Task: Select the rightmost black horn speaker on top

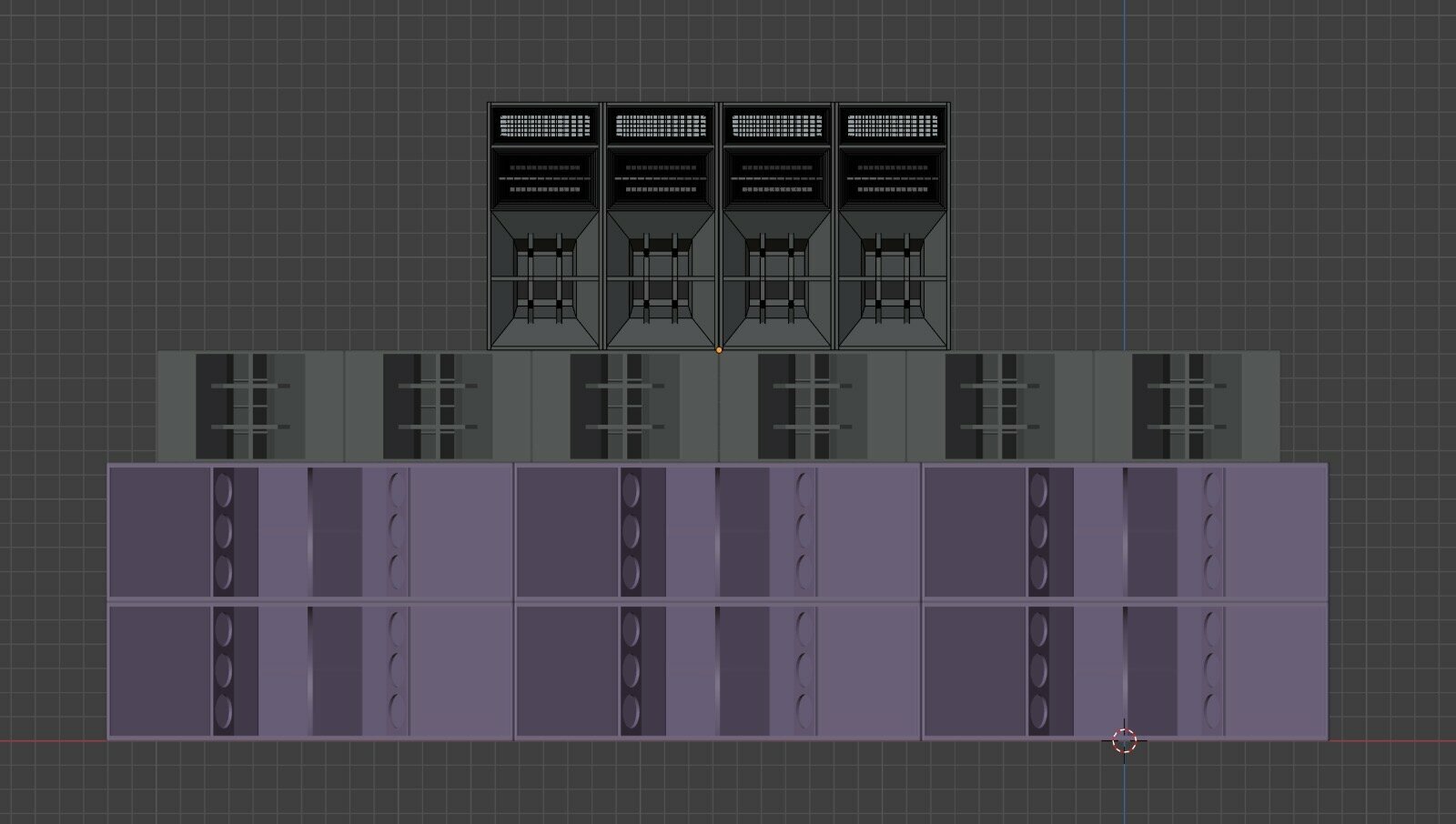Action: pyautogui.click(x=893, y=226)
